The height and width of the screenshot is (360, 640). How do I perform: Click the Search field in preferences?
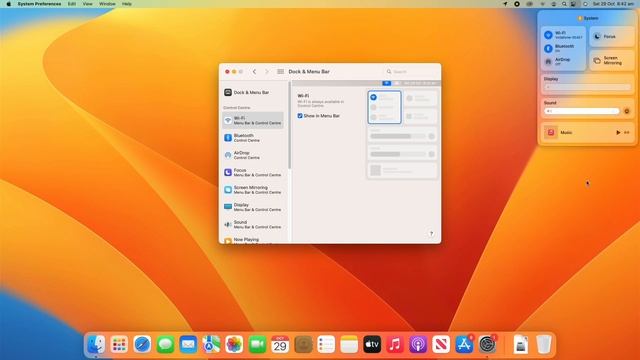[411, 71]
